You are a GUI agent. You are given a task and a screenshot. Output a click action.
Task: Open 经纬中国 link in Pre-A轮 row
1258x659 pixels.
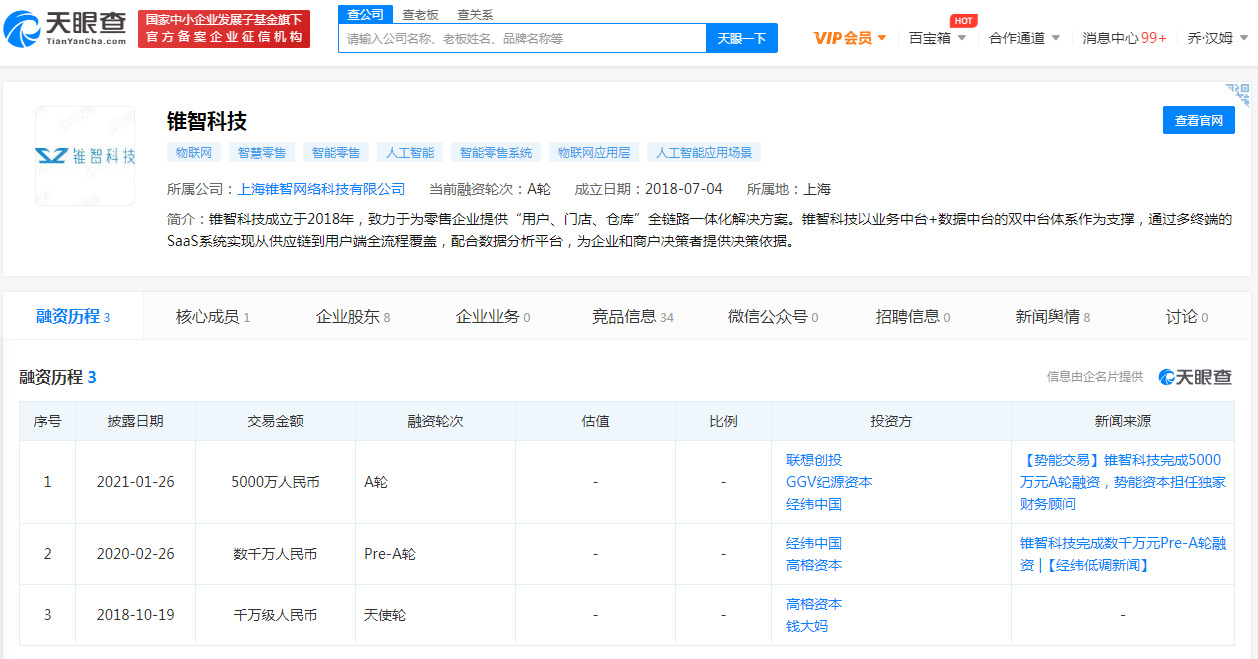coord(814,543)
